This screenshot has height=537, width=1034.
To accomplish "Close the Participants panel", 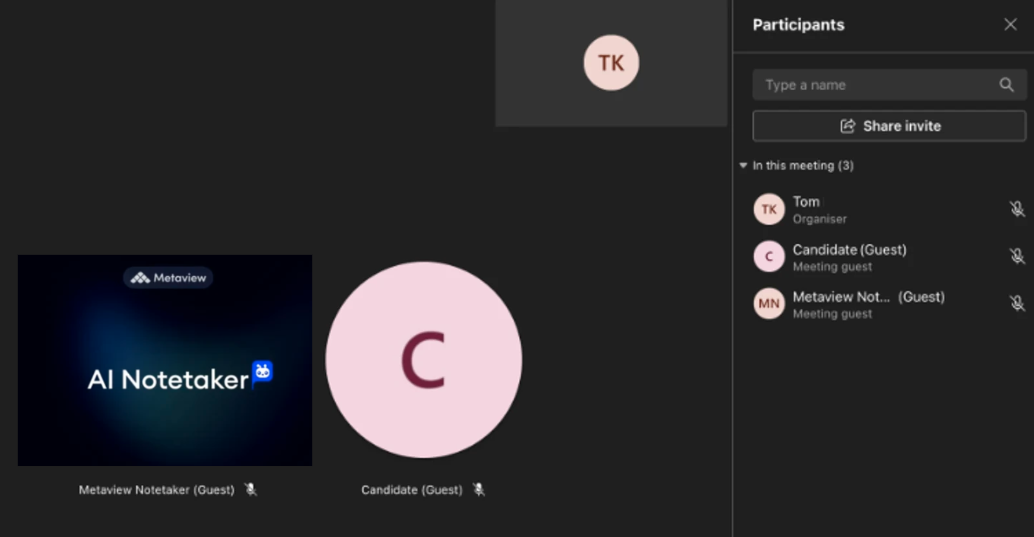I will (x=1010, y=25).
